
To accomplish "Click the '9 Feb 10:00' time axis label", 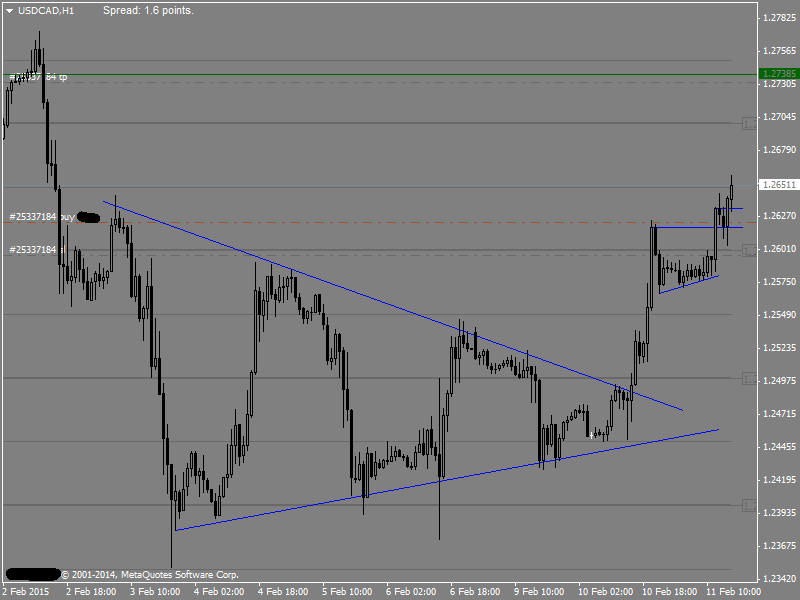I will pos(539,592).
